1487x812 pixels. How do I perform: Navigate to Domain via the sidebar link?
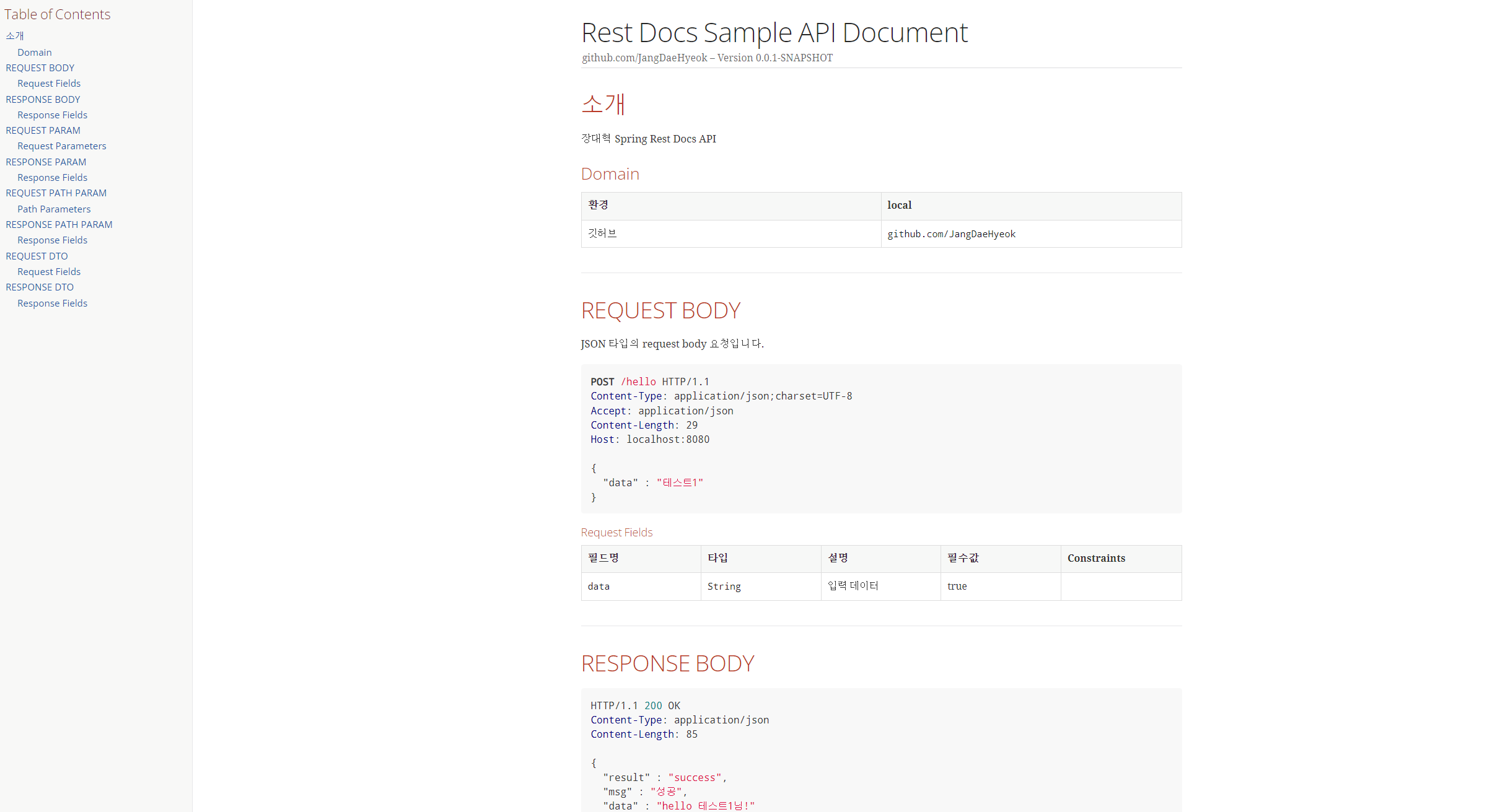(34, 52)
